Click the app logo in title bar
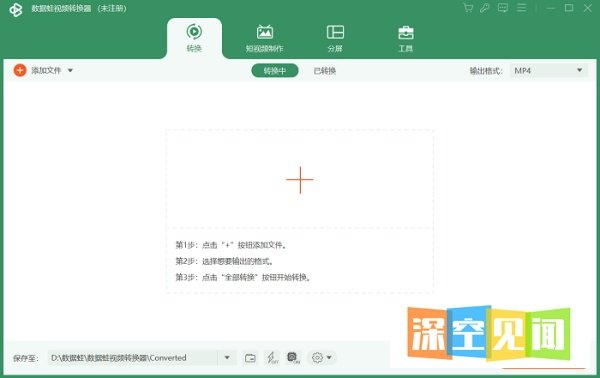 (x=16, y=10)
